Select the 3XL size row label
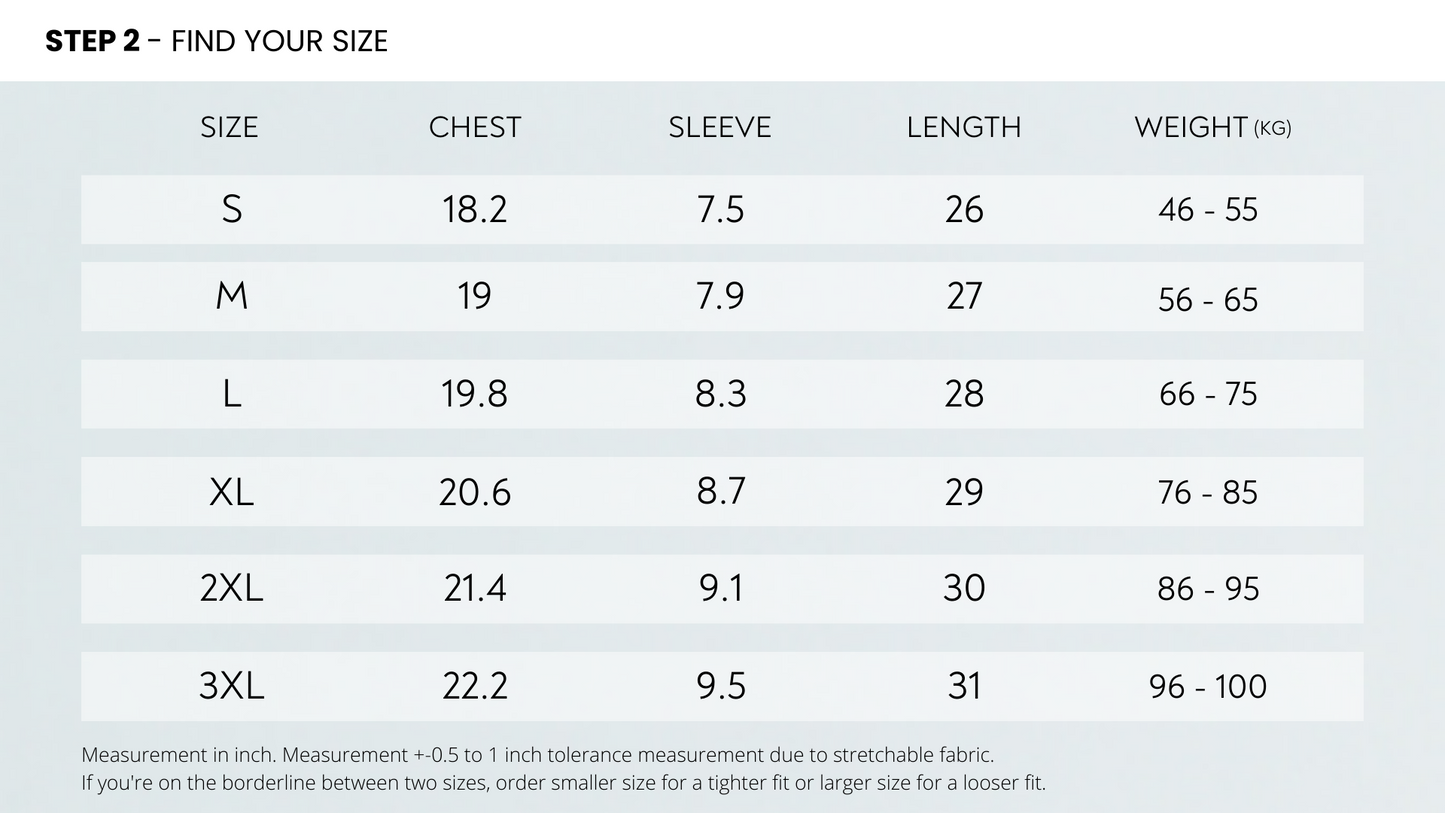 point(231,686)
